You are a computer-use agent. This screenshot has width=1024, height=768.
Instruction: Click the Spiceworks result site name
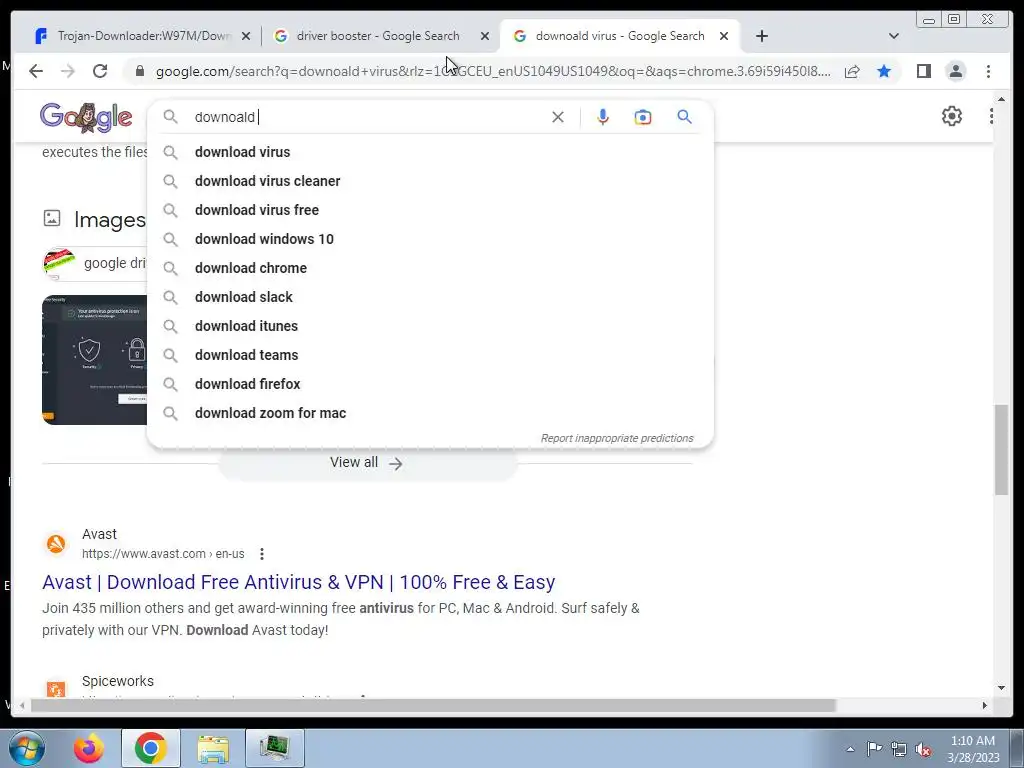pos(118,680)
